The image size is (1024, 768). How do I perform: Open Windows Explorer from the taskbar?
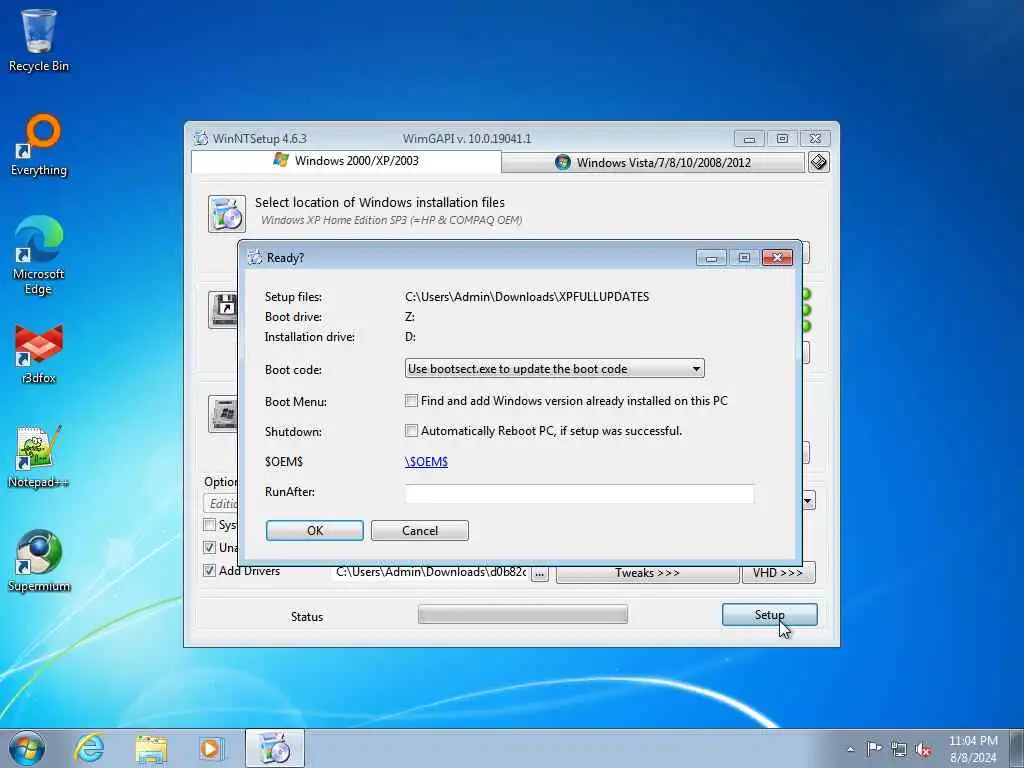(151, 748)
